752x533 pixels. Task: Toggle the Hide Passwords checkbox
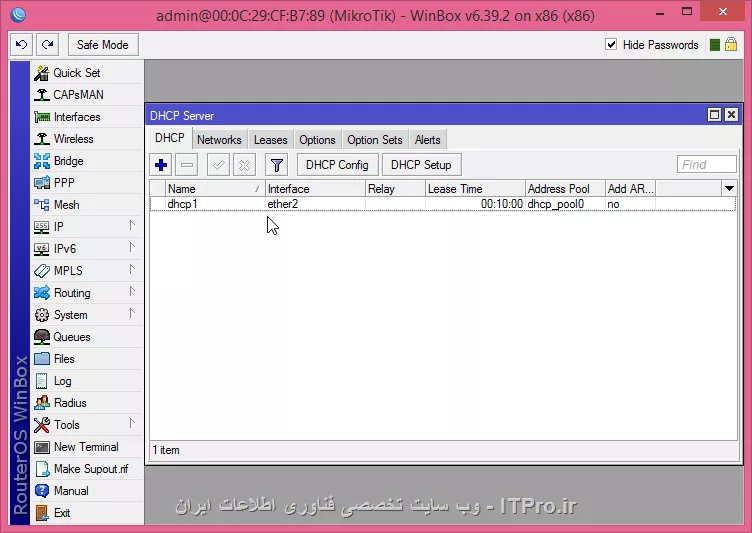612,45
